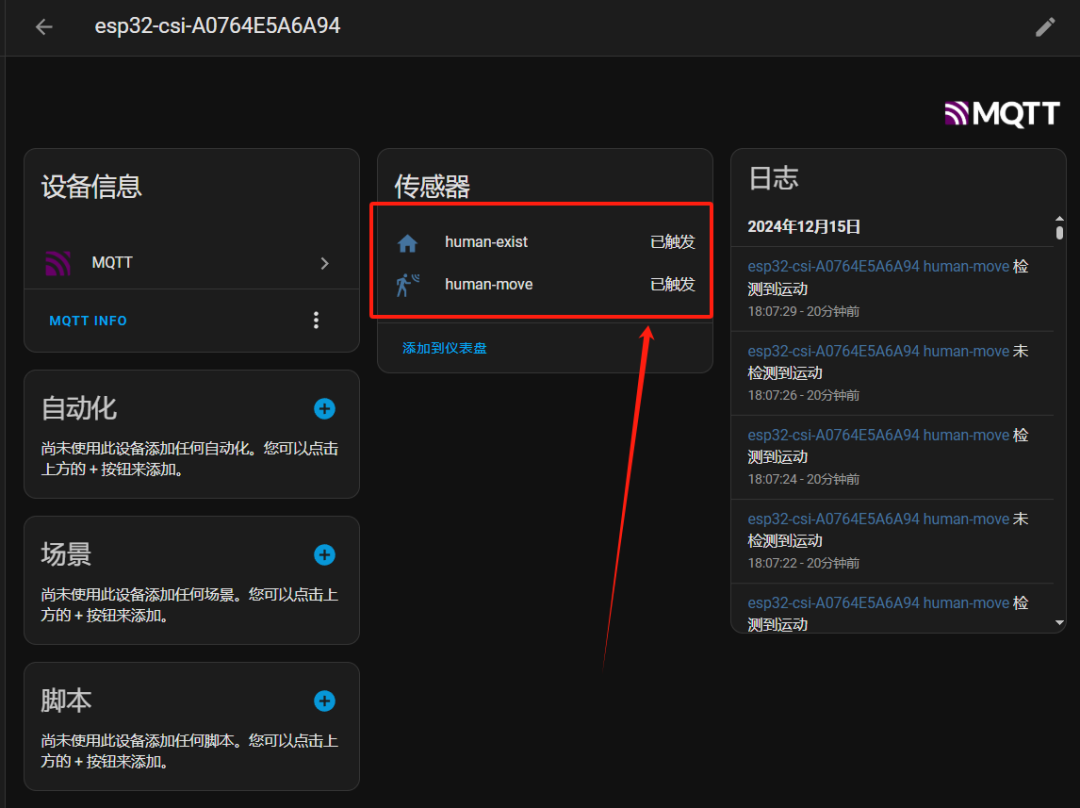Open the human-move sensor entity
Image resolution: width=1080 pixels, height=808 pixels.
click(x=544, y=284)
